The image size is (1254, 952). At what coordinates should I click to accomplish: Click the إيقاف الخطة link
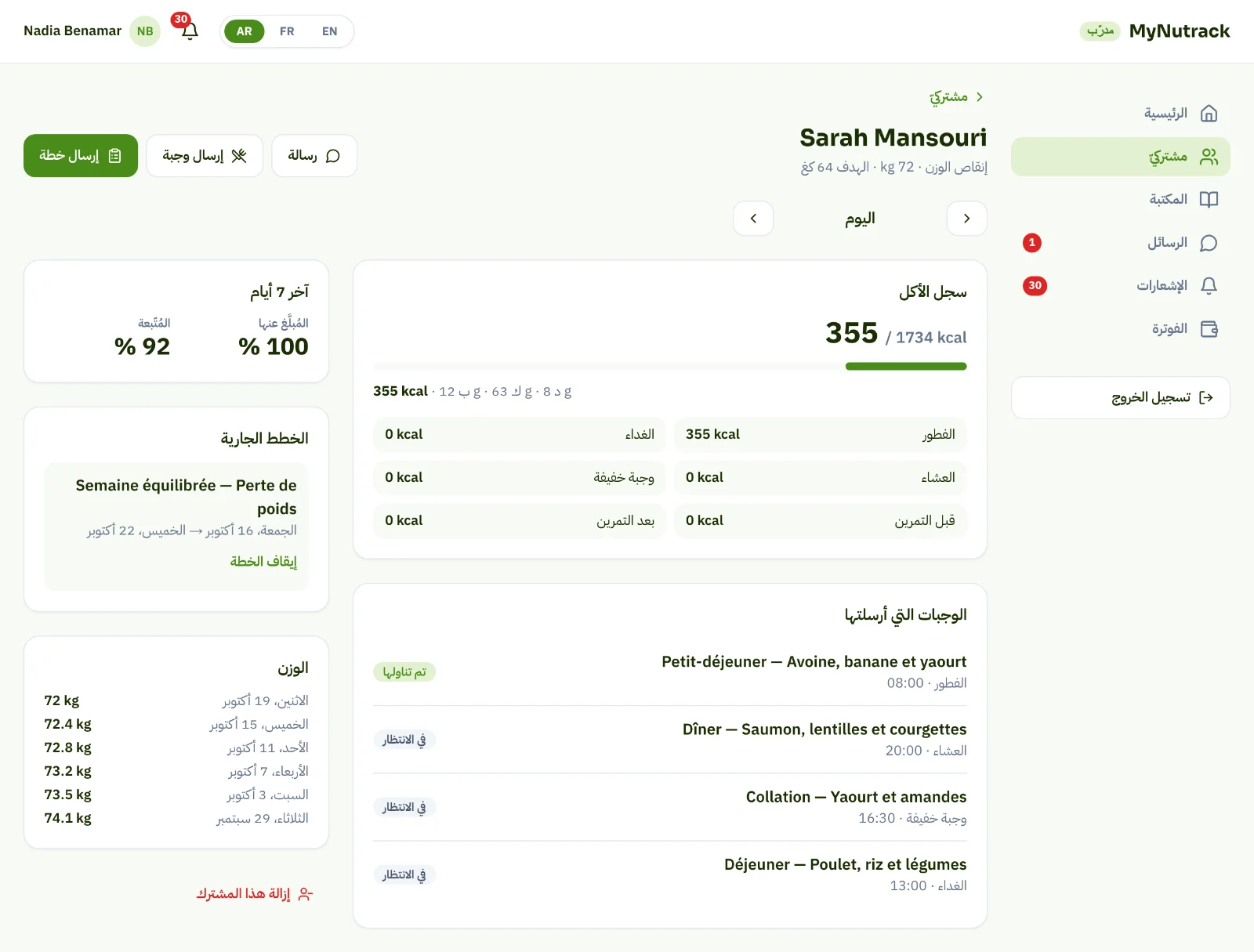263,562
